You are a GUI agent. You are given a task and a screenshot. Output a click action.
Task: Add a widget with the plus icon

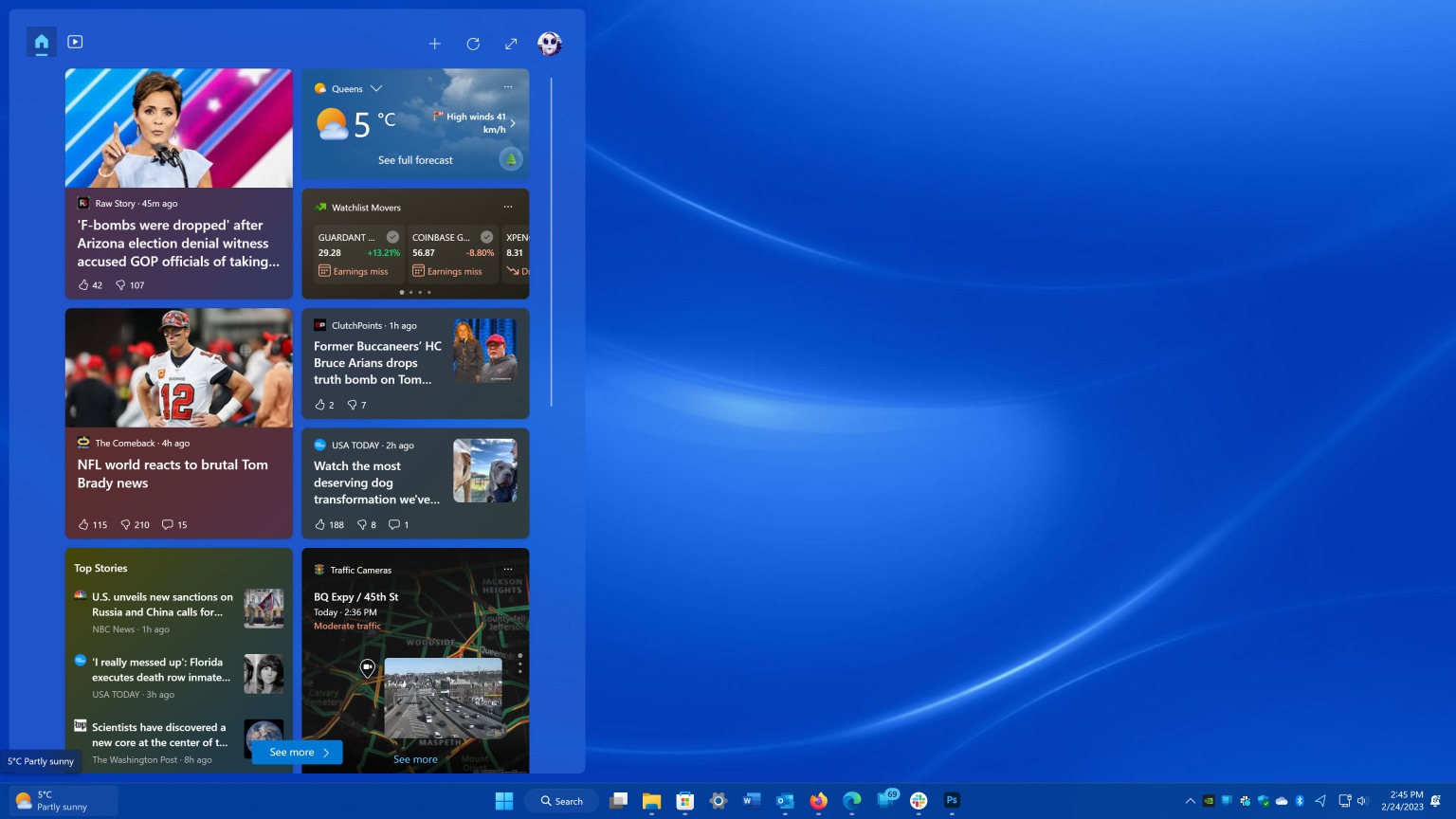(x=435, y=44)
